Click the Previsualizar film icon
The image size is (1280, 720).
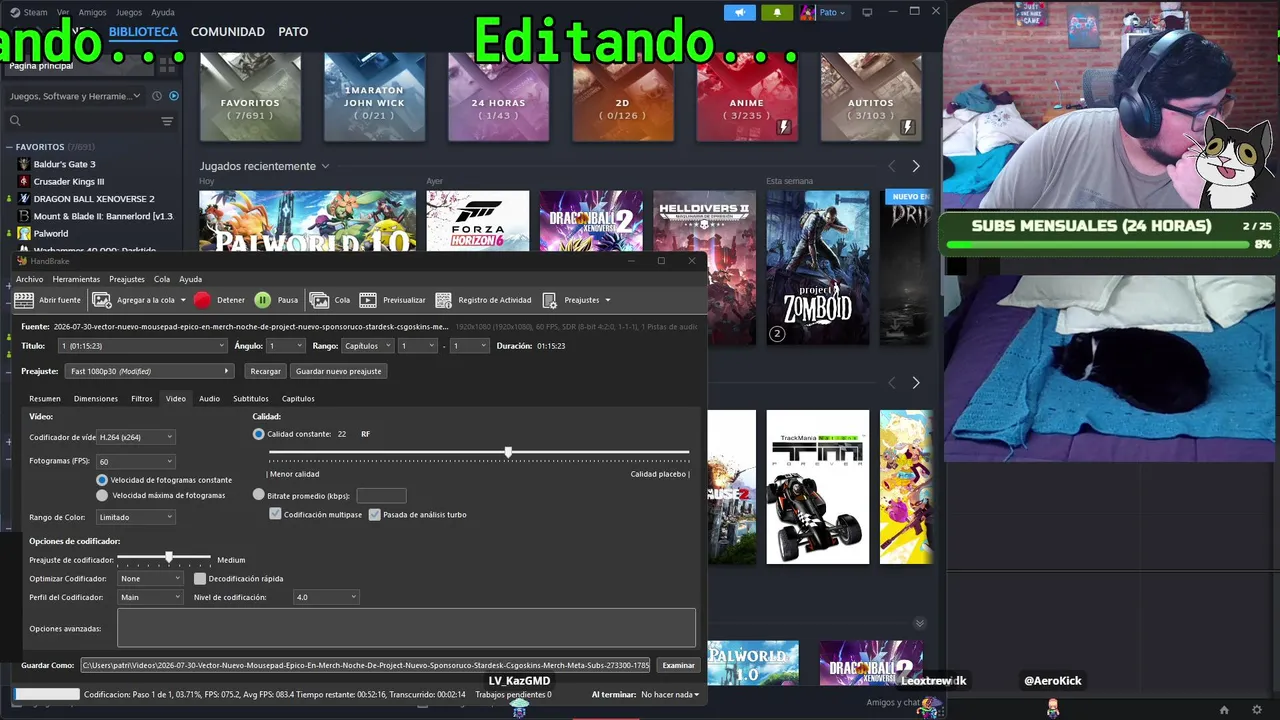click(x=368, y=300)
